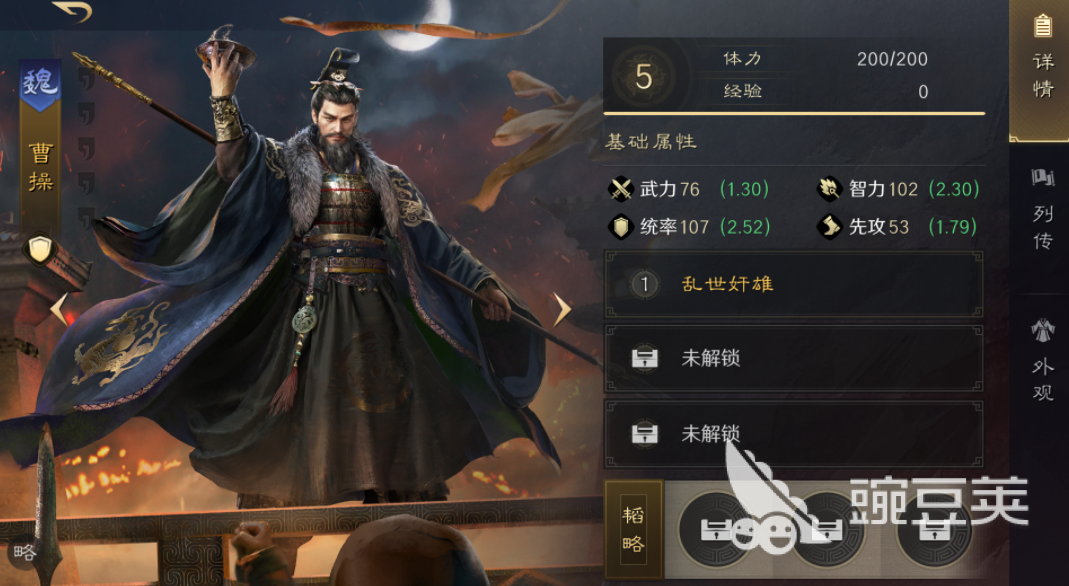Show next general with right arrow
Image resolution: width=1069 pixels, height=586 pixels.
pos(562,310)
